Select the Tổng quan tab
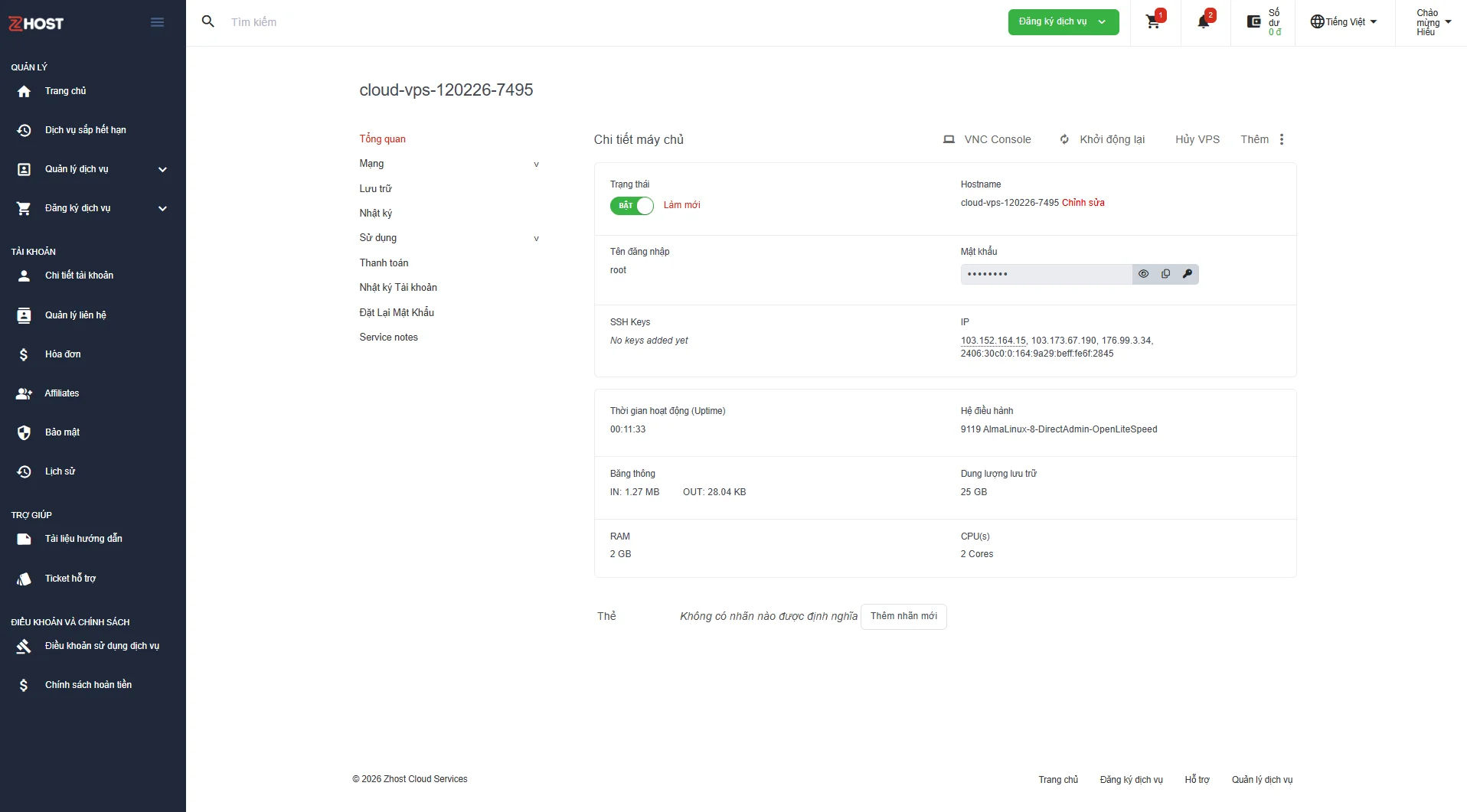1467x812 pixels. [383, 139]
